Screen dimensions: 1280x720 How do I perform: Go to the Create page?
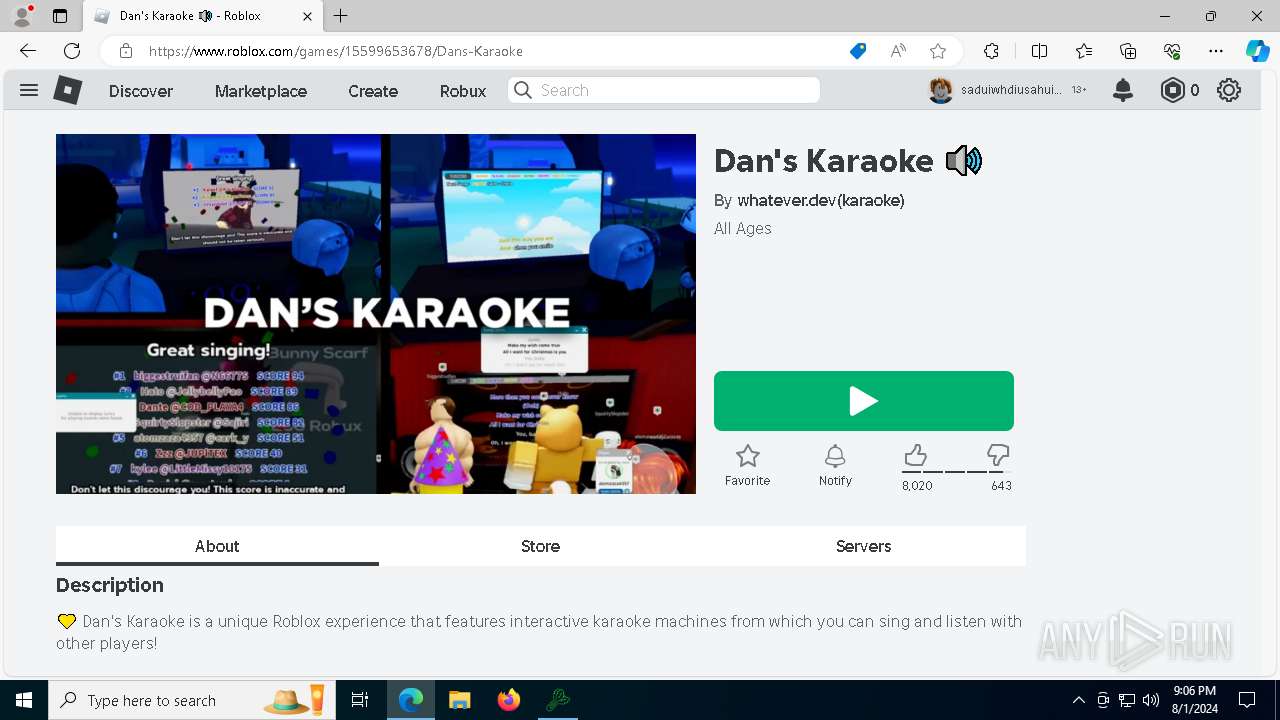coord(373,91)
